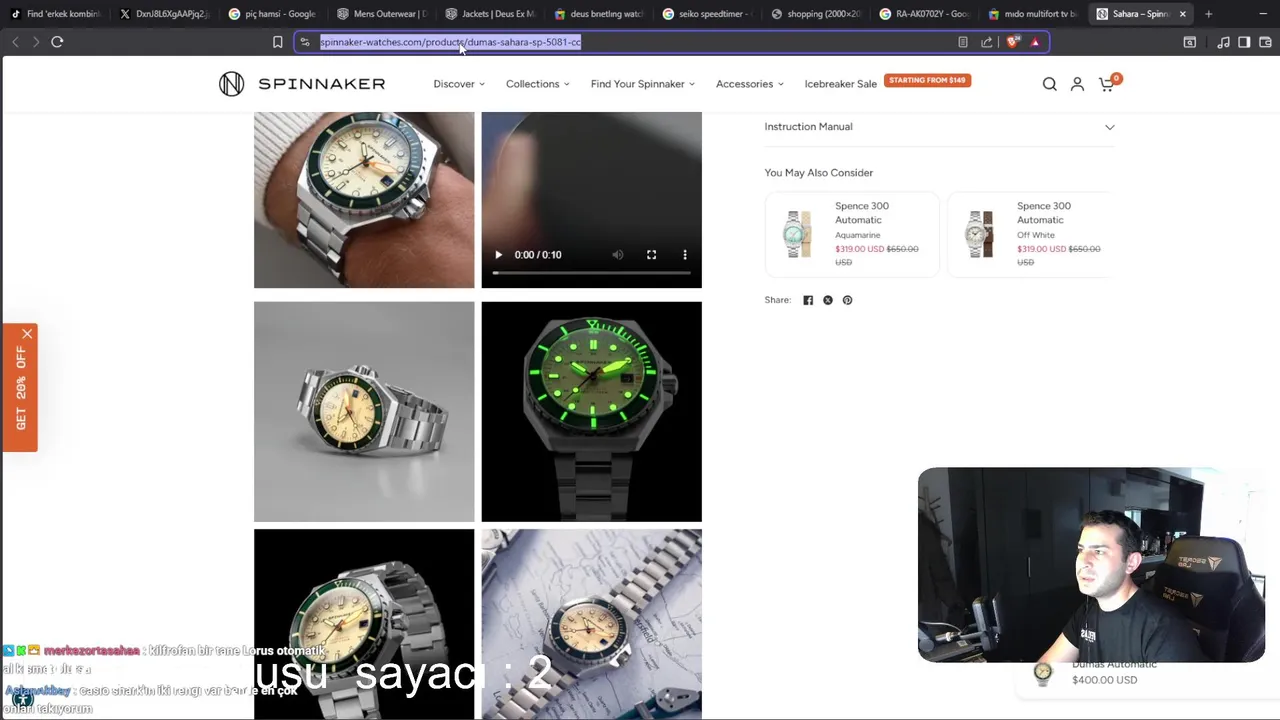Screen dimensions: 1280x720
Task: Click the Off White Spence 300 watch image
Action: (980, 234)
